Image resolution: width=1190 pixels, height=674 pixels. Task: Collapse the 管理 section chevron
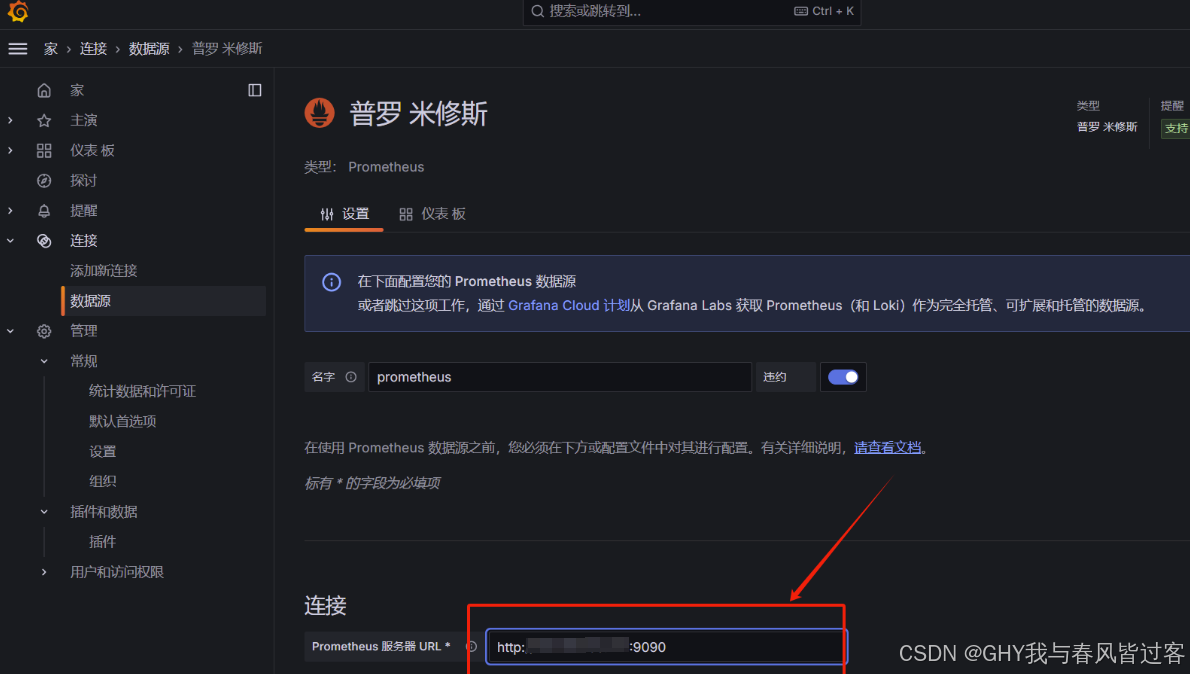(11, 331)
